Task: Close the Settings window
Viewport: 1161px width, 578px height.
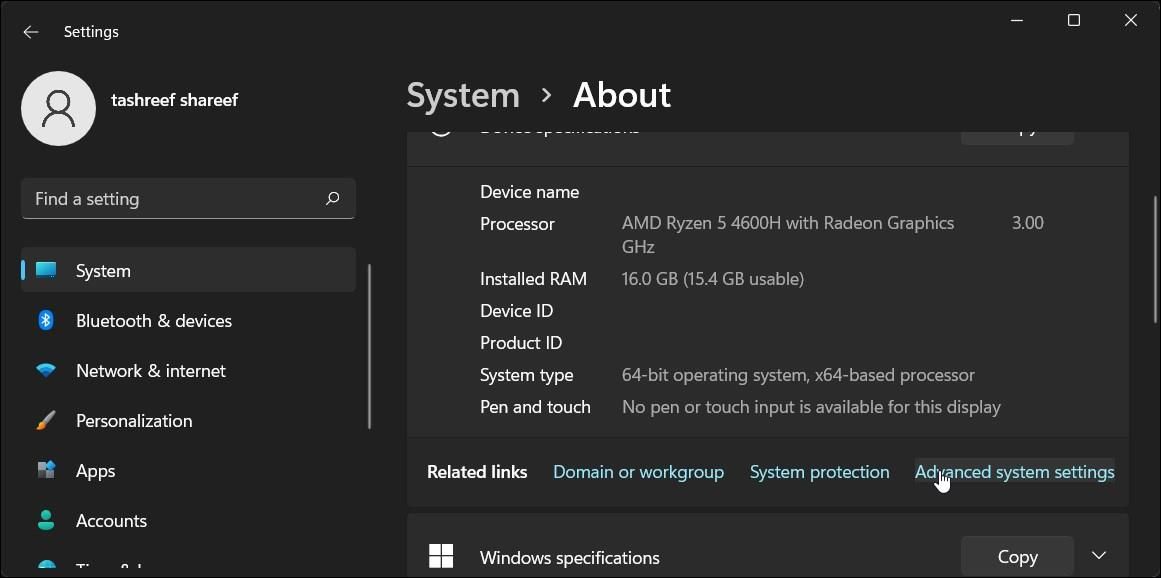Action: (1131, 21)
